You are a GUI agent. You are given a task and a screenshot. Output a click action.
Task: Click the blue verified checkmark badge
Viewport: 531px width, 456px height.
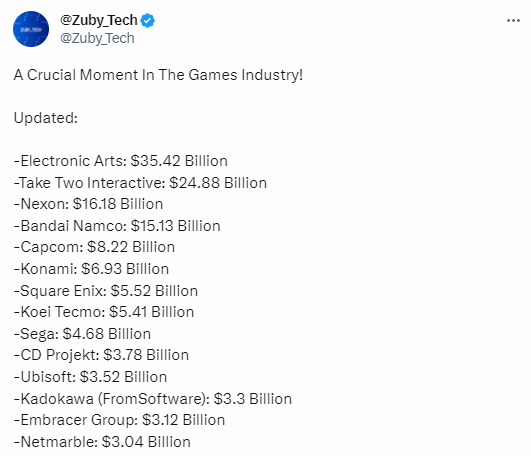click(148, 21)
